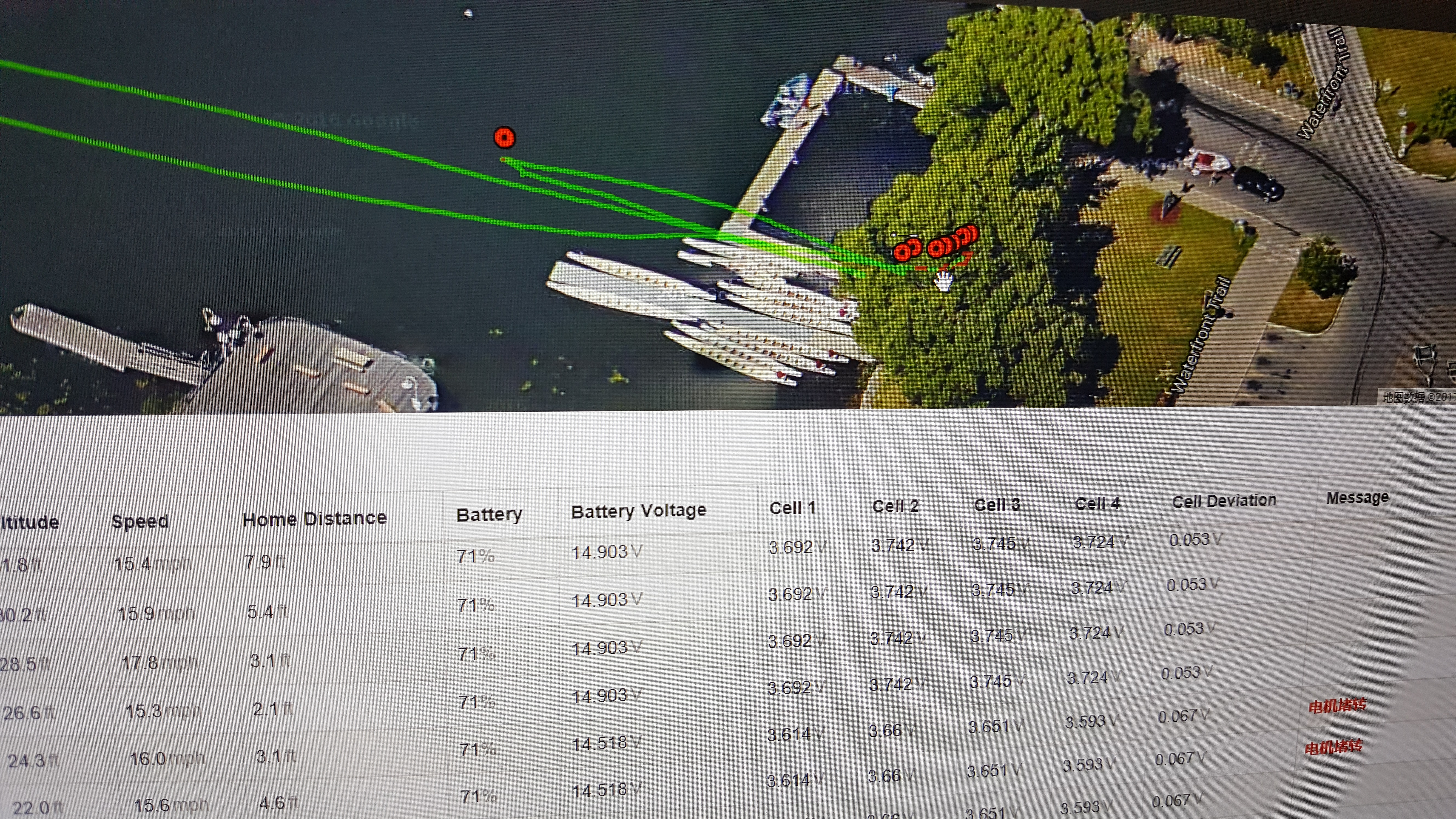Click the Battery Voltage column header
Screen dimensions: 1456x819
click(x=639, y=511)
